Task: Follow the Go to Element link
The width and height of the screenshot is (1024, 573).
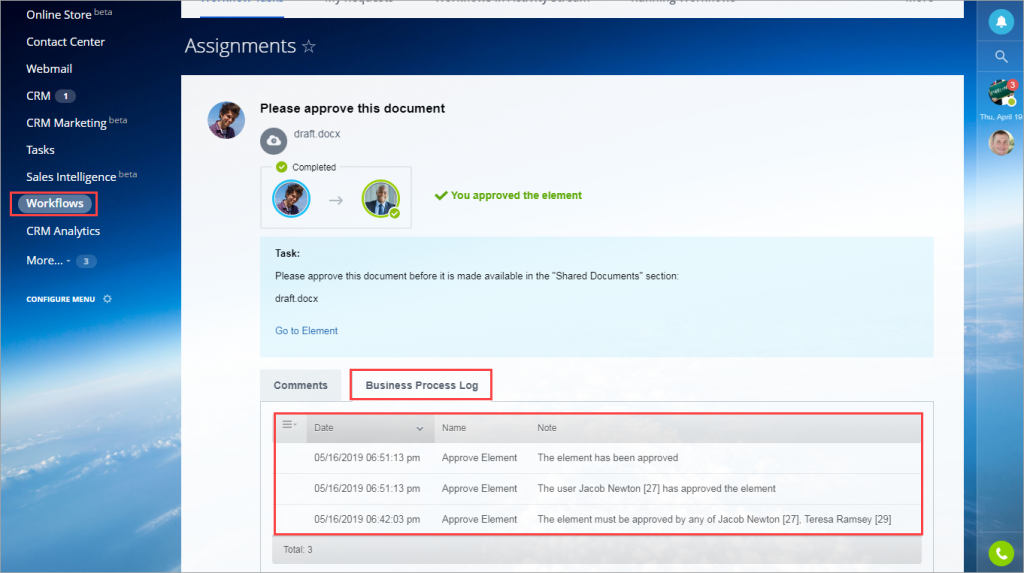Action: [306, 331]
